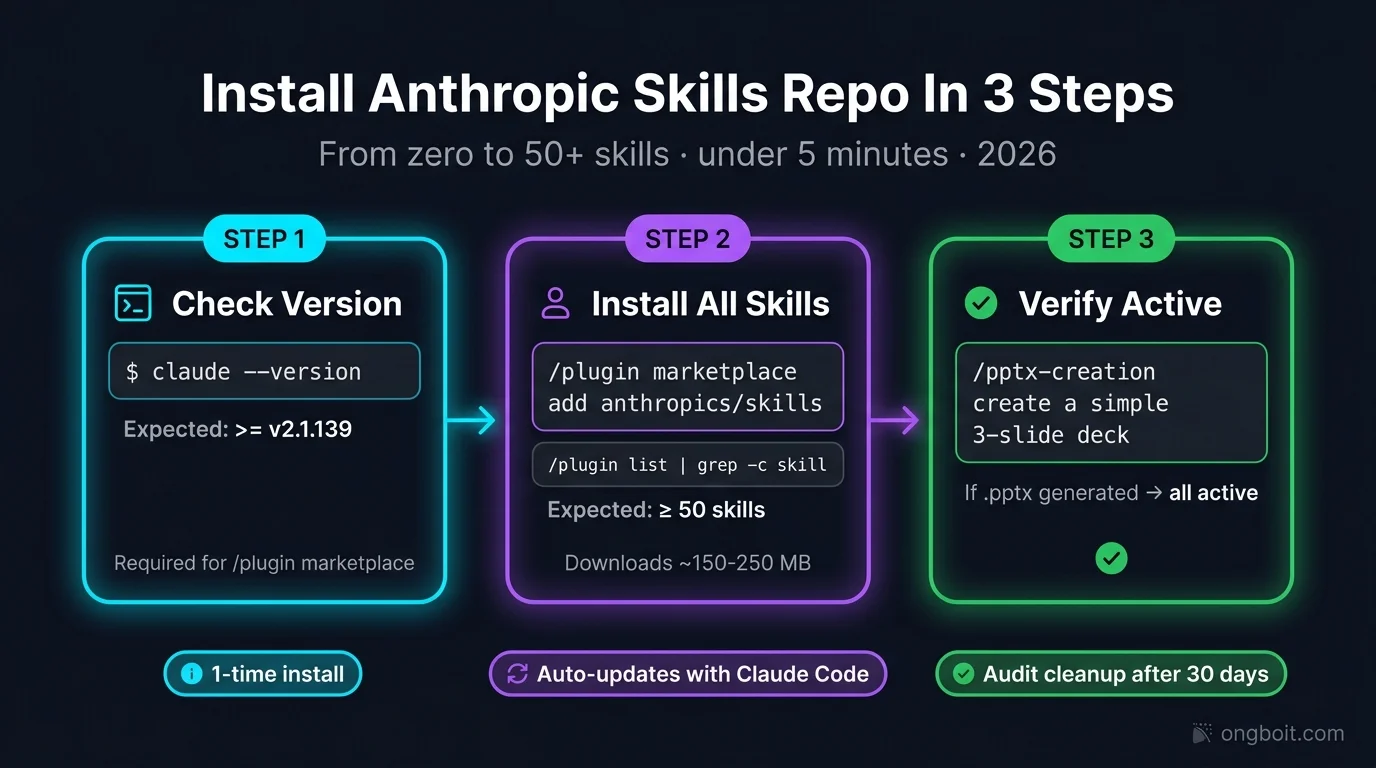Click the '/plugin marketplace add anthropics/skills' box

687,387
